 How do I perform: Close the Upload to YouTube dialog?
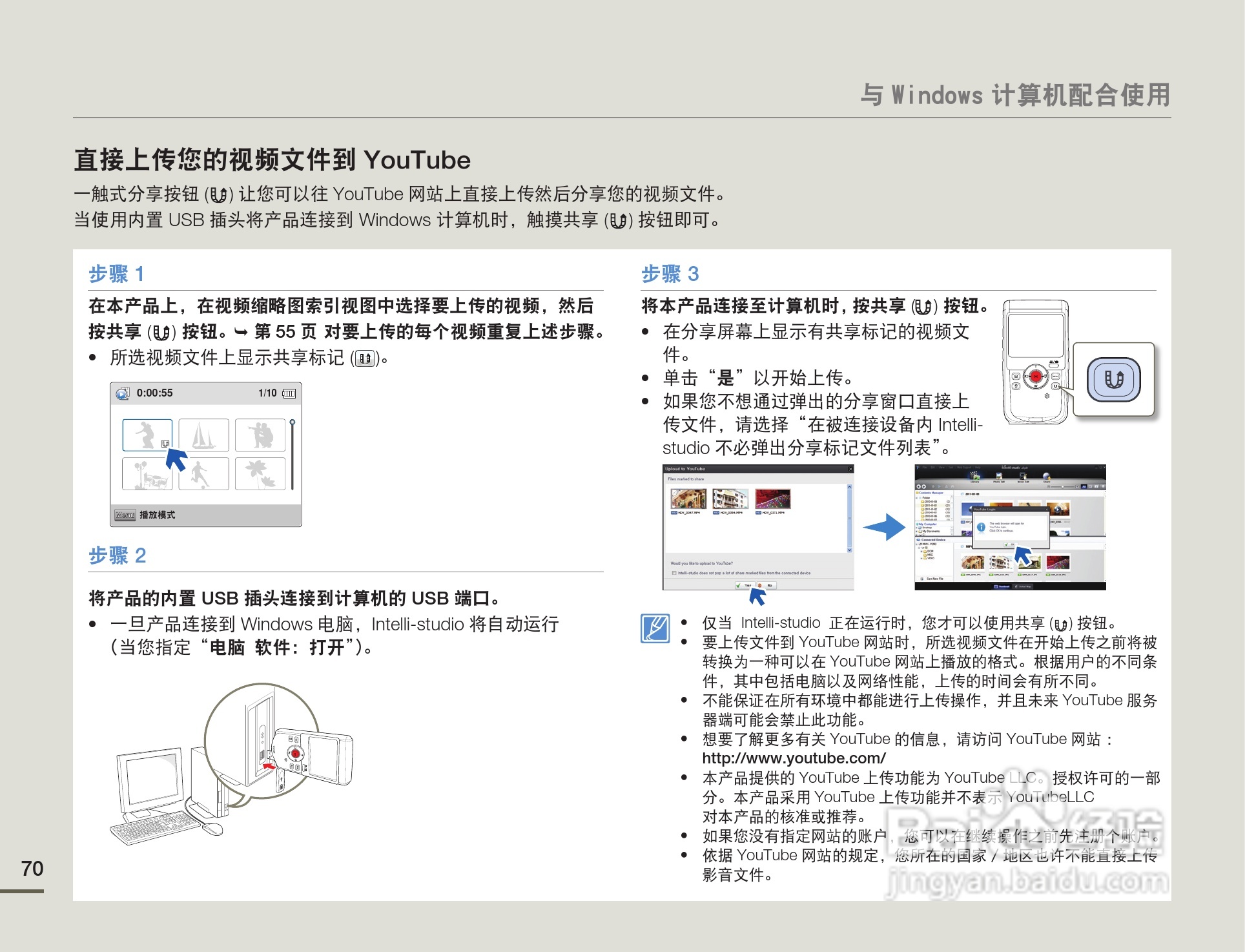(850, 469)
